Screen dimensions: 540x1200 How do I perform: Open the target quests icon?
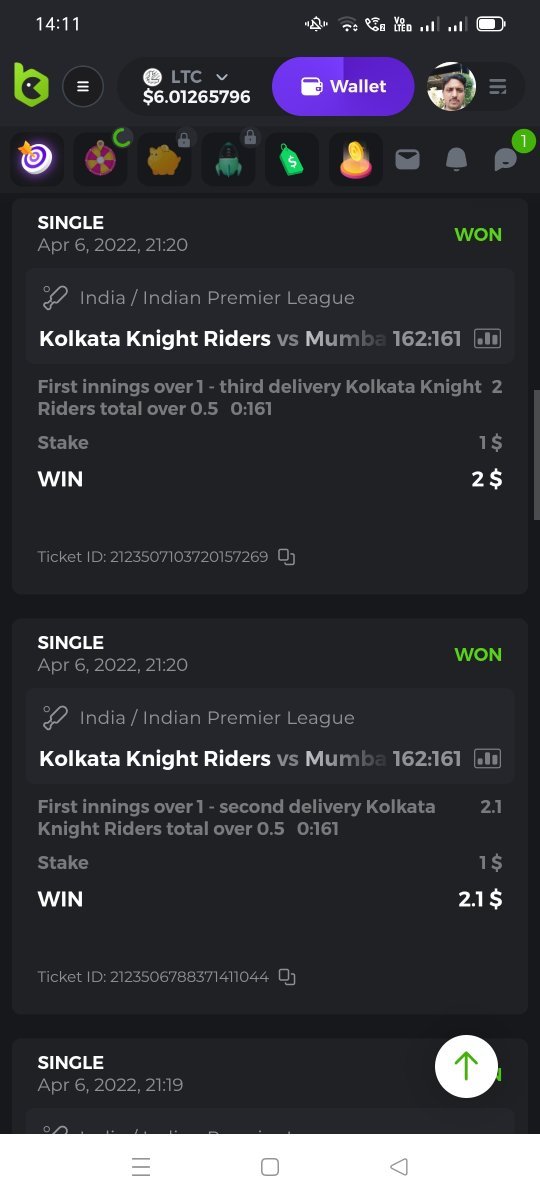37,160
